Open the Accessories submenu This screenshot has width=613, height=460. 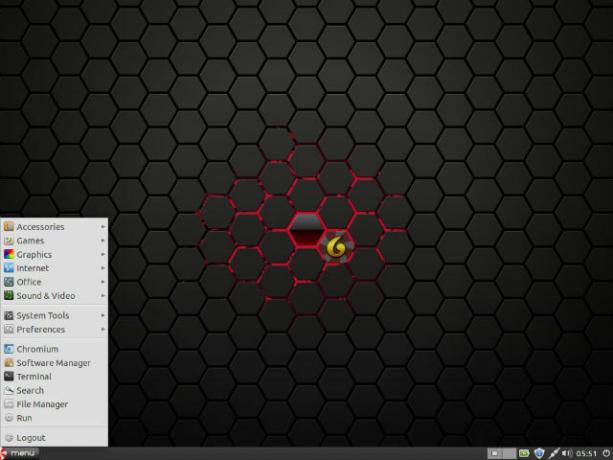tap(54, 227)
